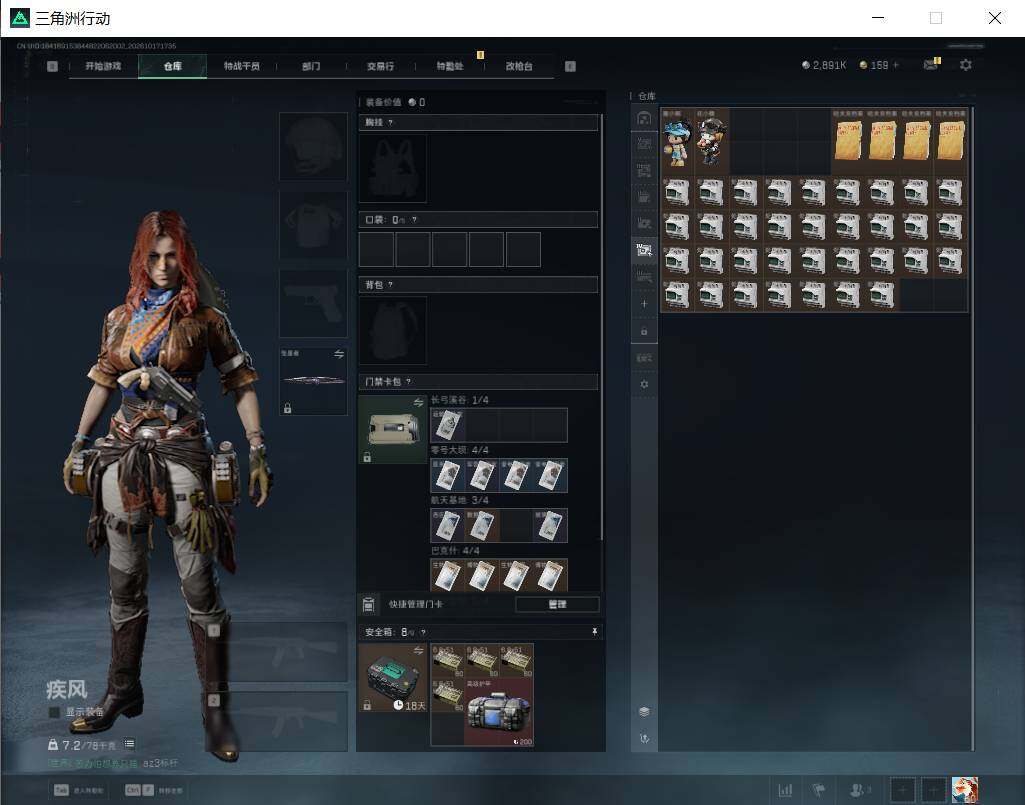This screenshot has width=1025, height=805.
Task: Open the 改枪台 tab
Action: 519,66
